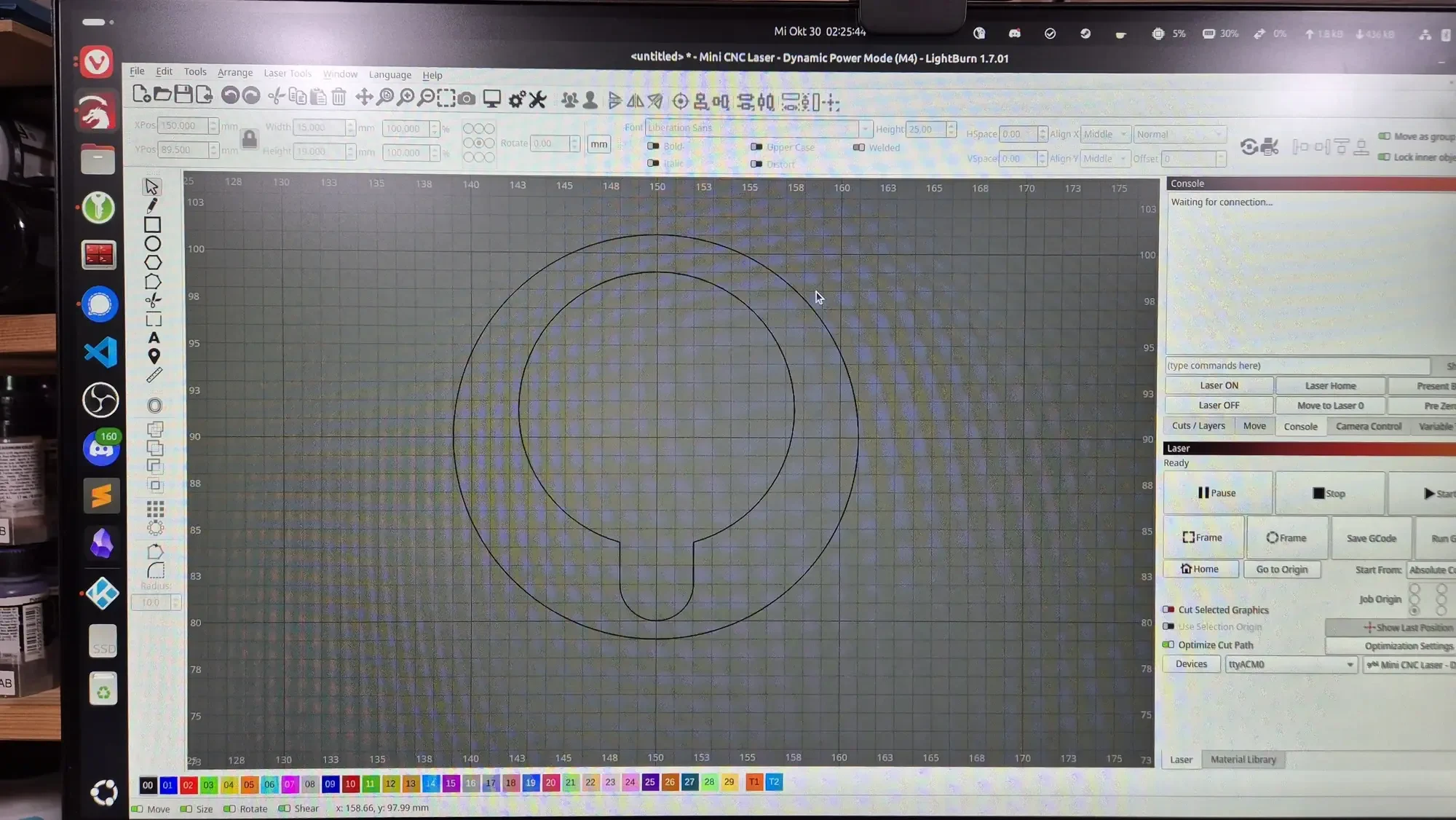Viewport: 1456px width, 820px height.
Task: Select the Draw Rectangle tool
Action: coord(152,225)
